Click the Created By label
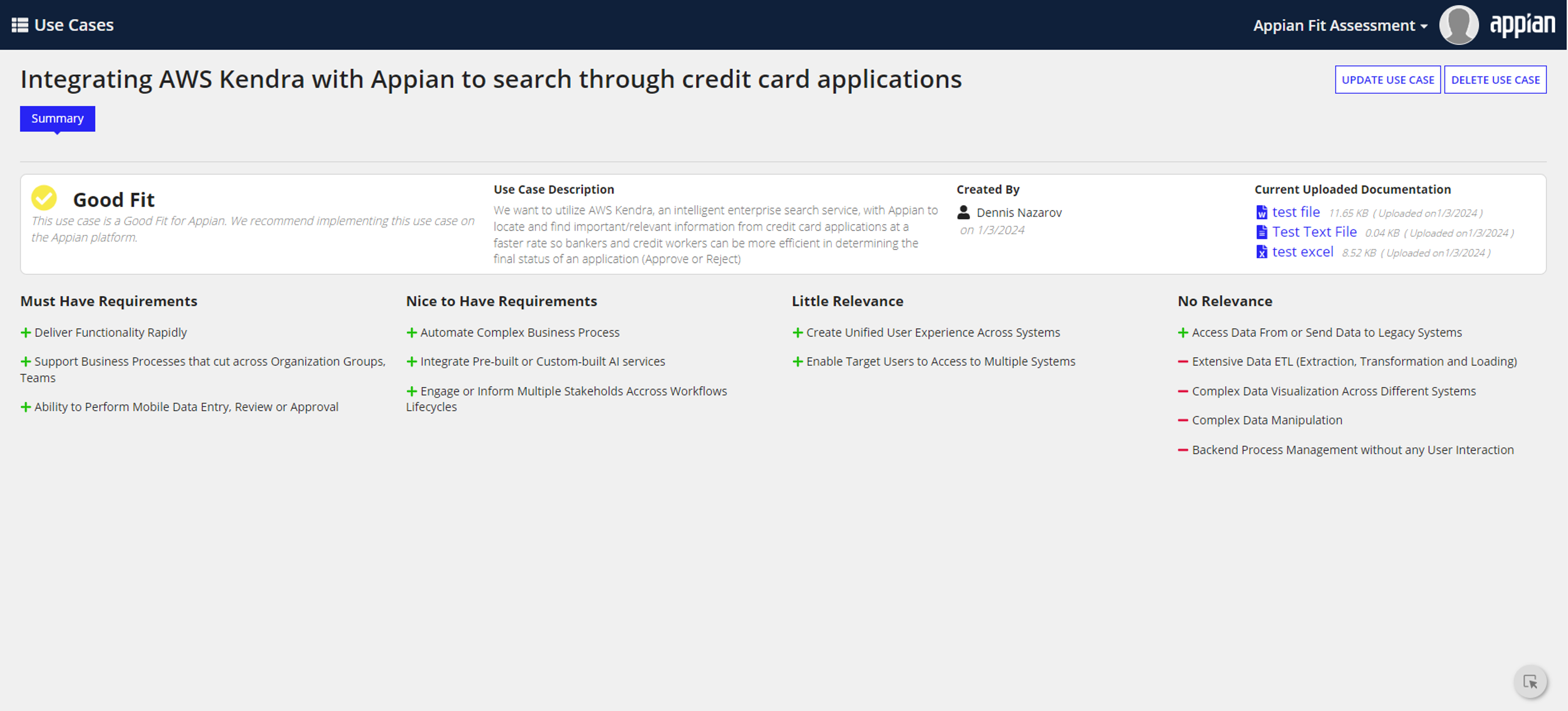Viewport: 1568px width, 711px height. (987, 189)
